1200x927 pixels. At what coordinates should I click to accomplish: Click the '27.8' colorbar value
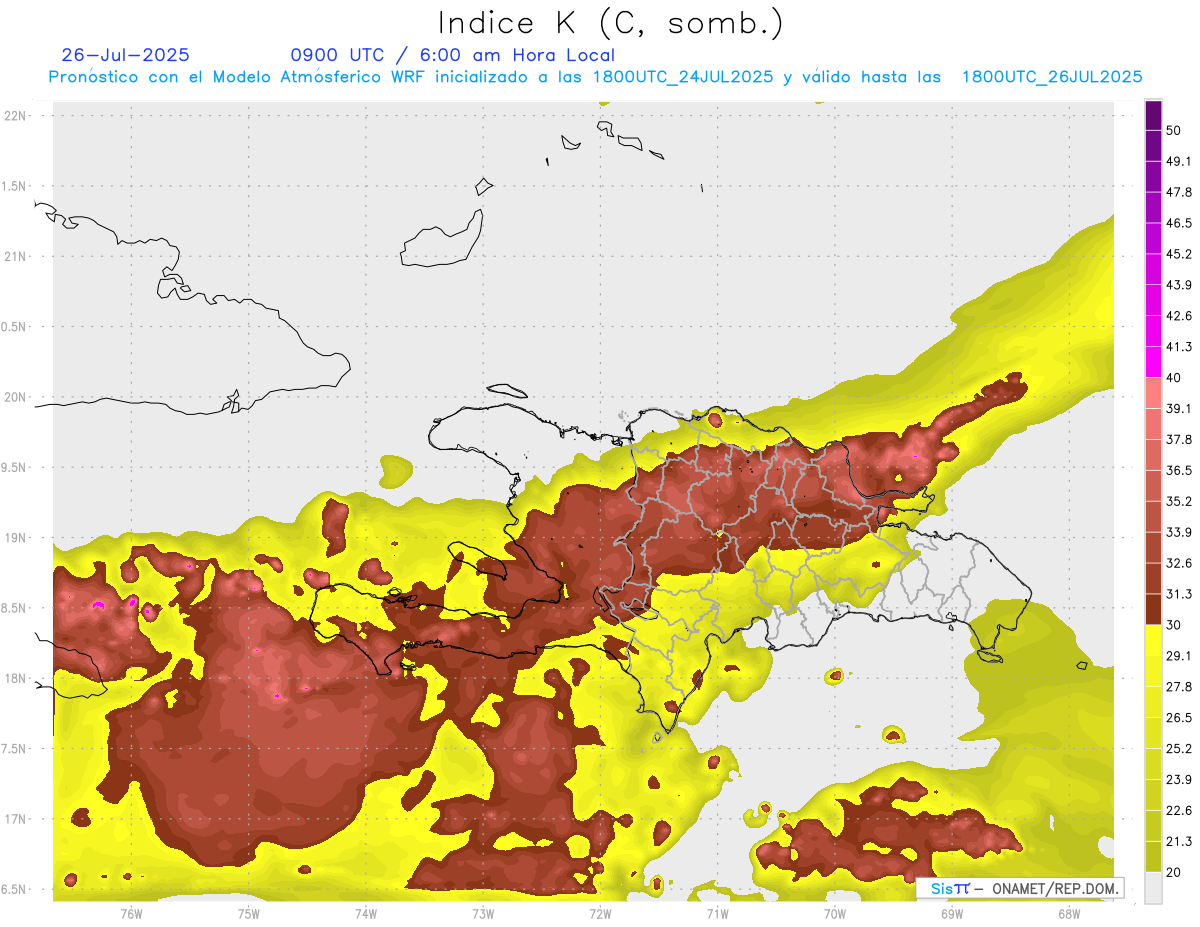[1179, 687]
